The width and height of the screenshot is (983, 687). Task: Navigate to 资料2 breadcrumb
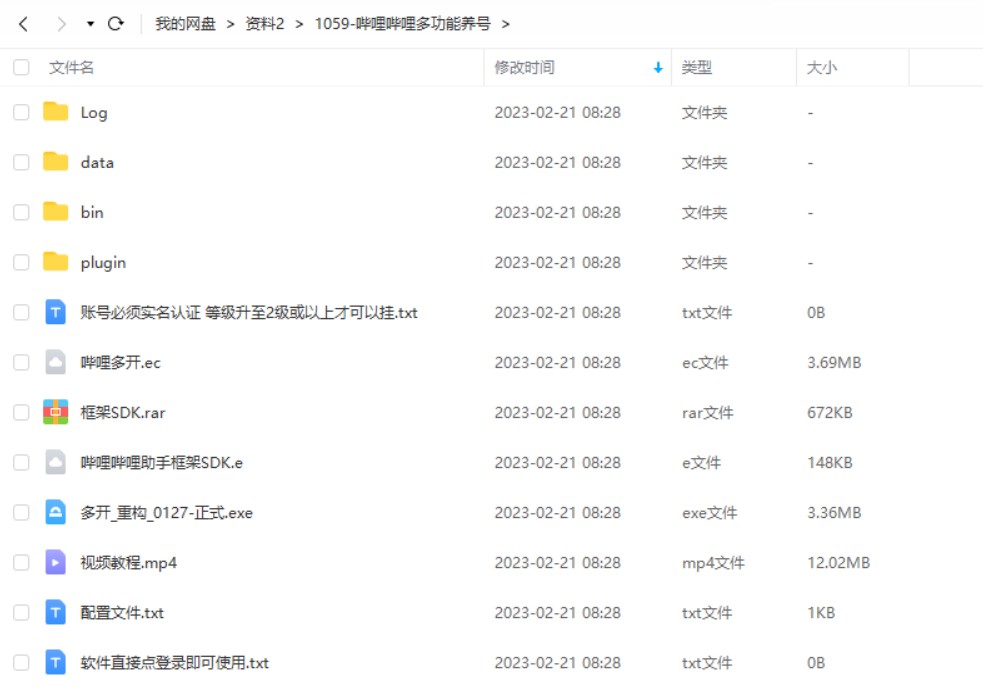point(265,24)
